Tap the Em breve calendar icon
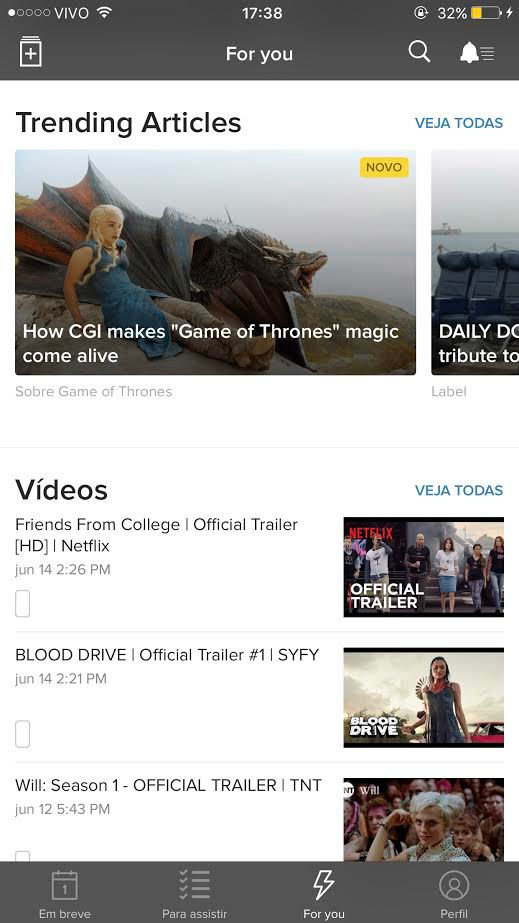 [65, 885]
